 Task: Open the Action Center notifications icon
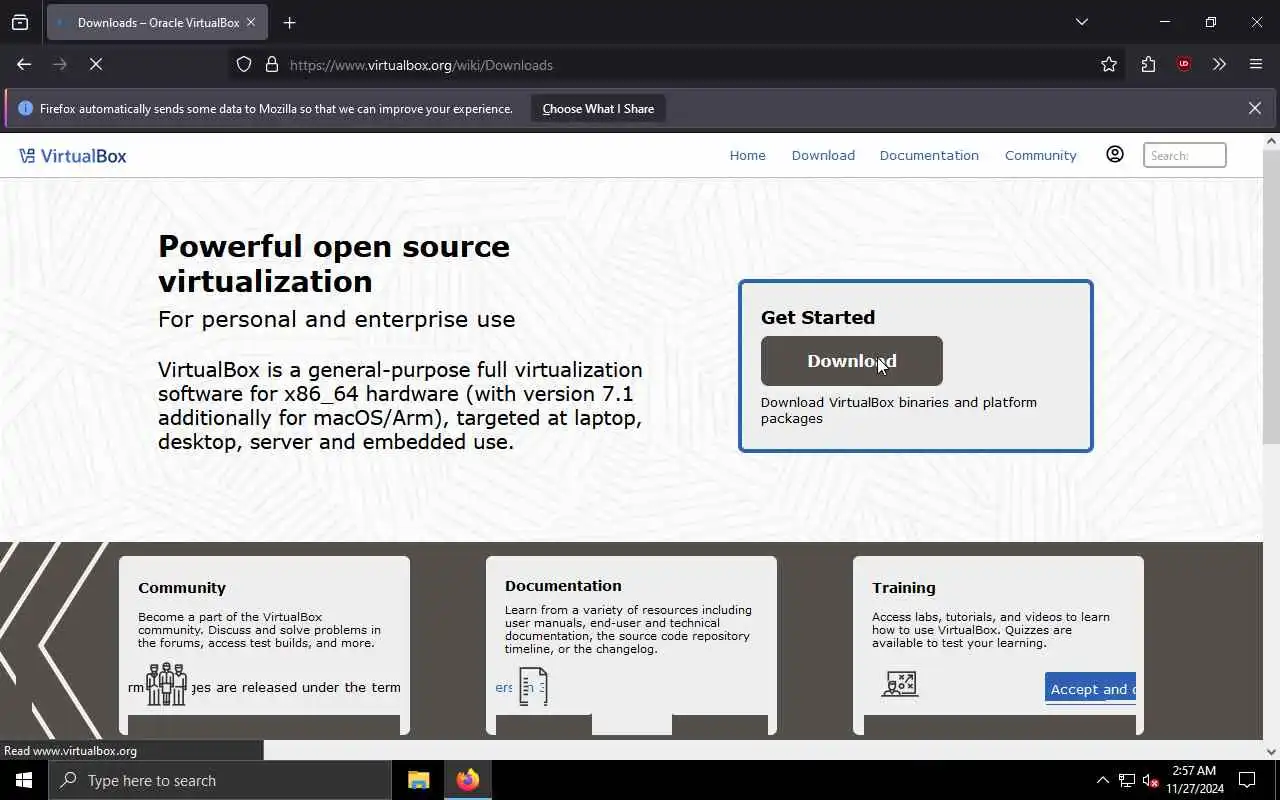1247,780
